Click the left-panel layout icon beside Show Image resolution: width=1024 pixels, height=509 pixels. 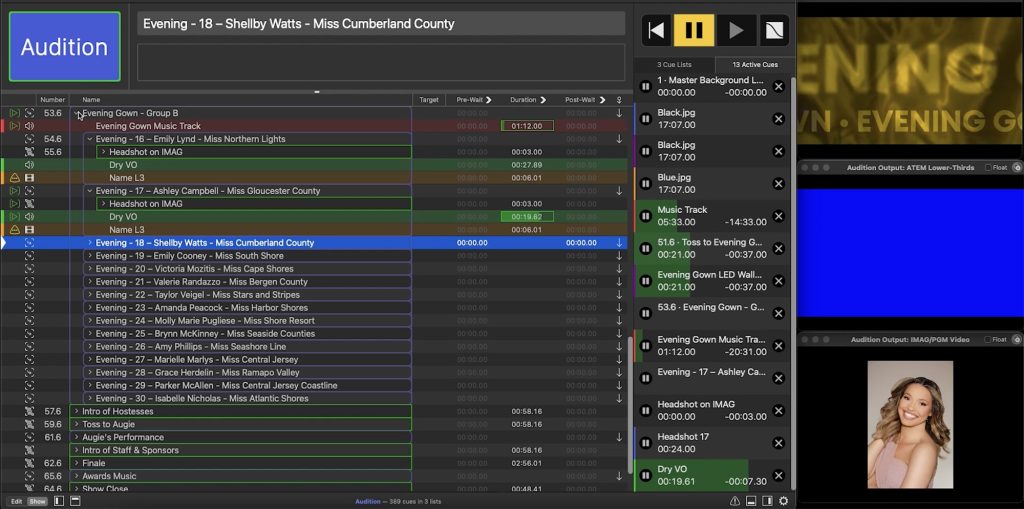[59, 501]
